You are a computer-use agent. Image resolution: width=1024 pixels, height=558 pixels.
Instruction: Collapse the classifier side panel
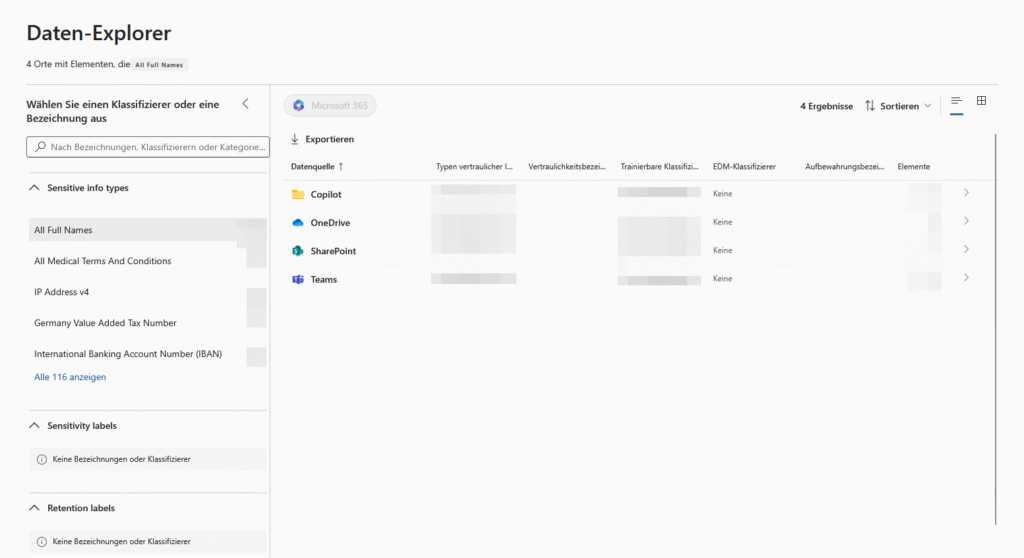[x=246, y=104]
